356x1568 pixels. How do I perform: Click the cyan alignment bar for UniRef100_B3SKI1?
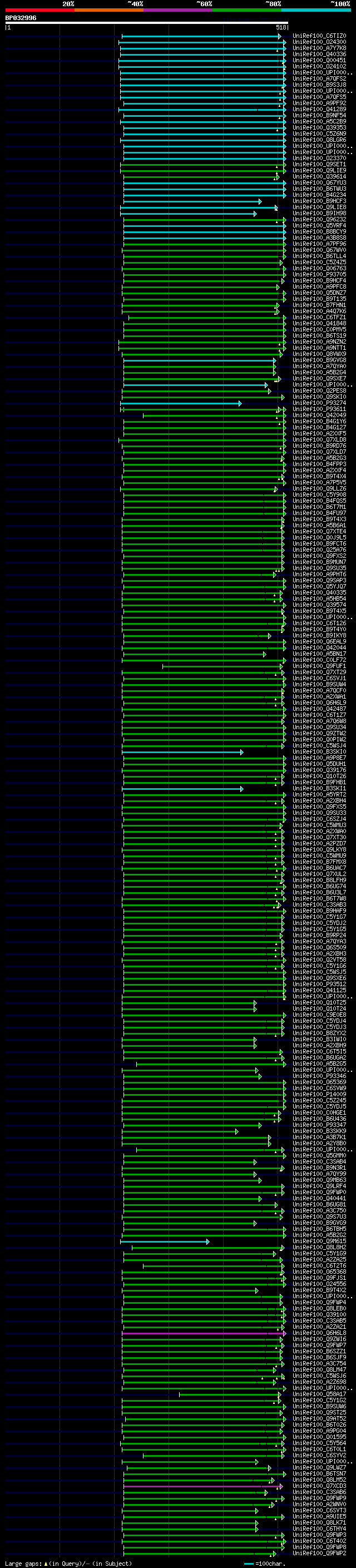click(182, 789)
